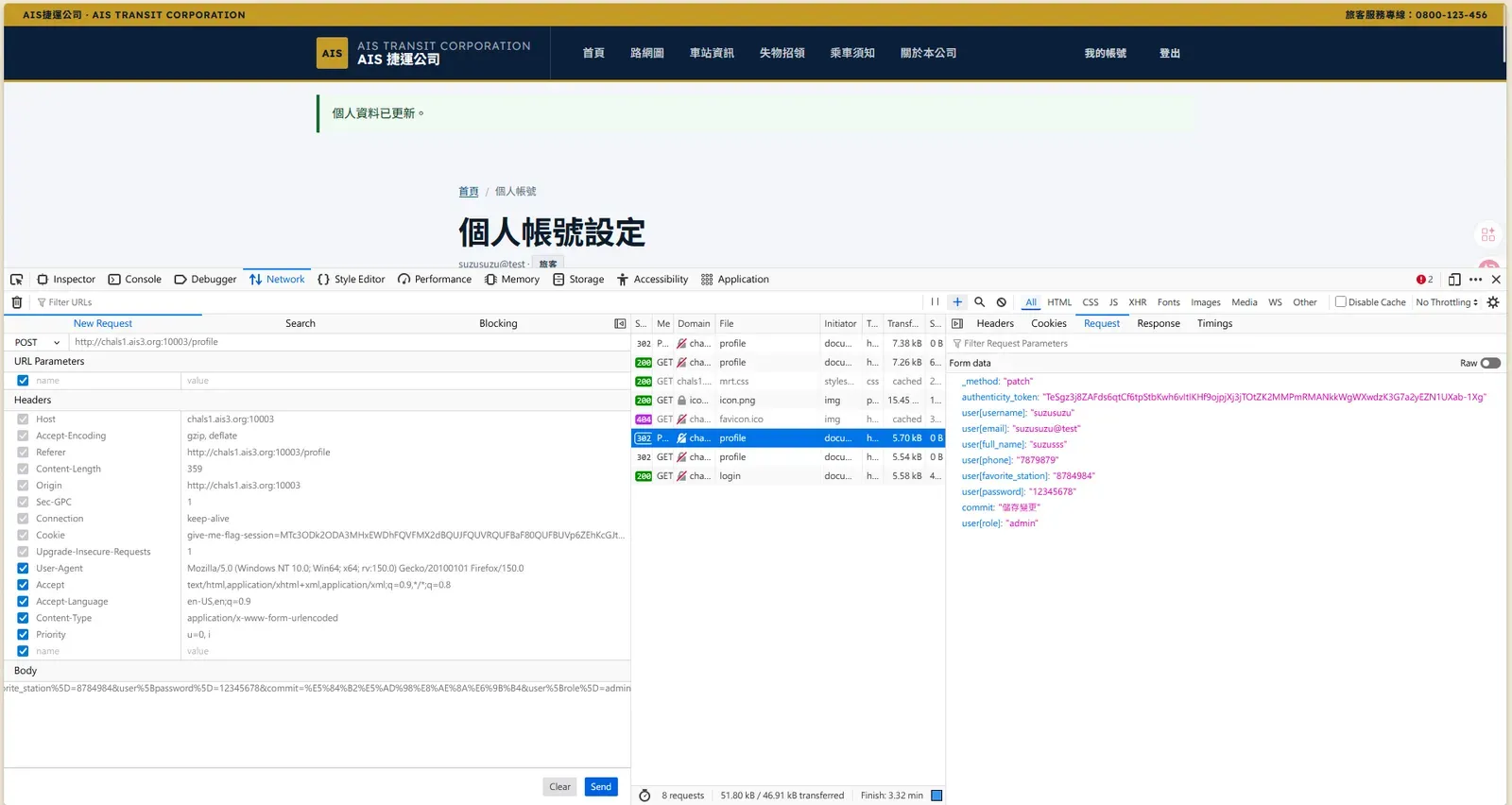Toggle responsive design mode icon
1512x805 pixels.
[1454, 280]
